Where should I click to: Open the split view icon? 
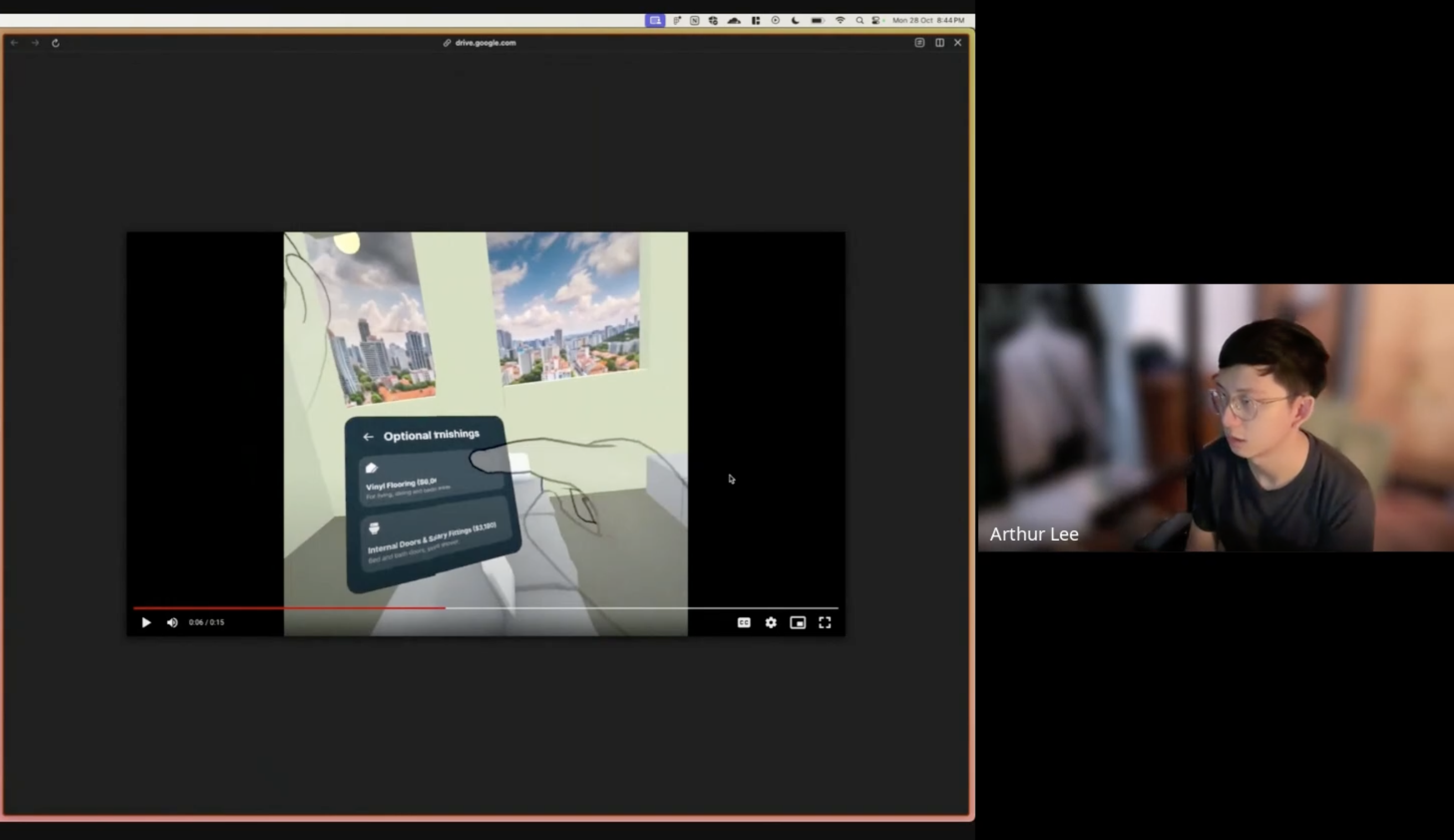coord(939,43)
